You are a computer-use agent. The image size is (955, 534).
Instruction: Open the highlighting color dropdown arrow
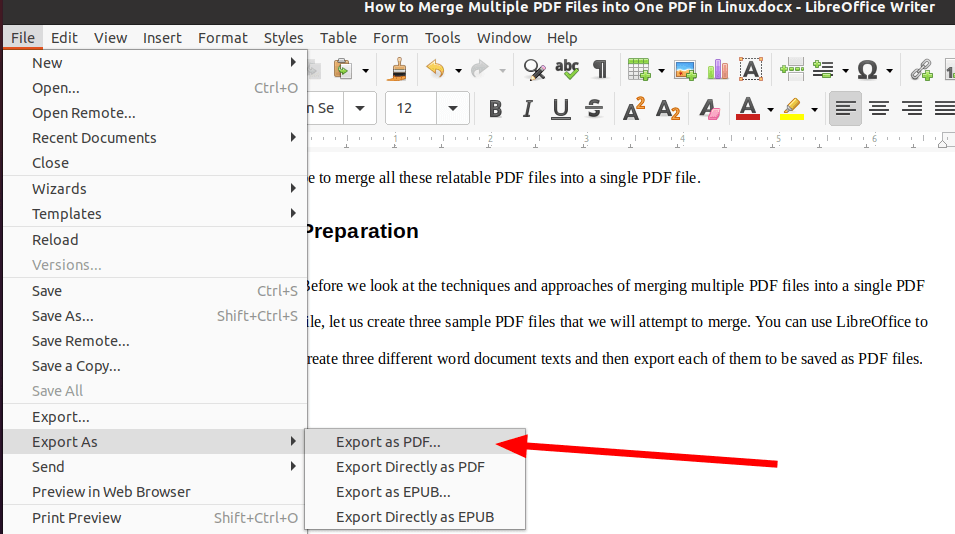click(814, 110)
